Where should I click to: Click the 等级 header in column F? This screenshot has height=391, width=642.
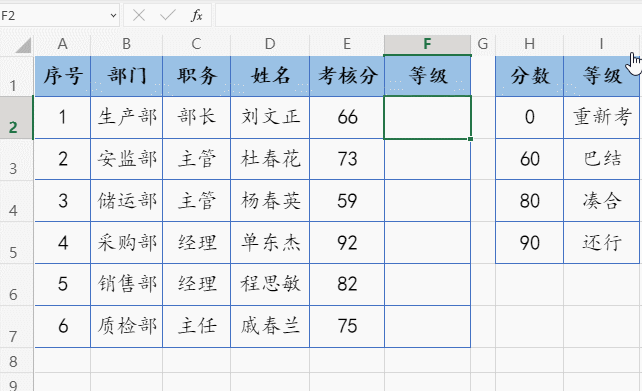pos(427,76)
